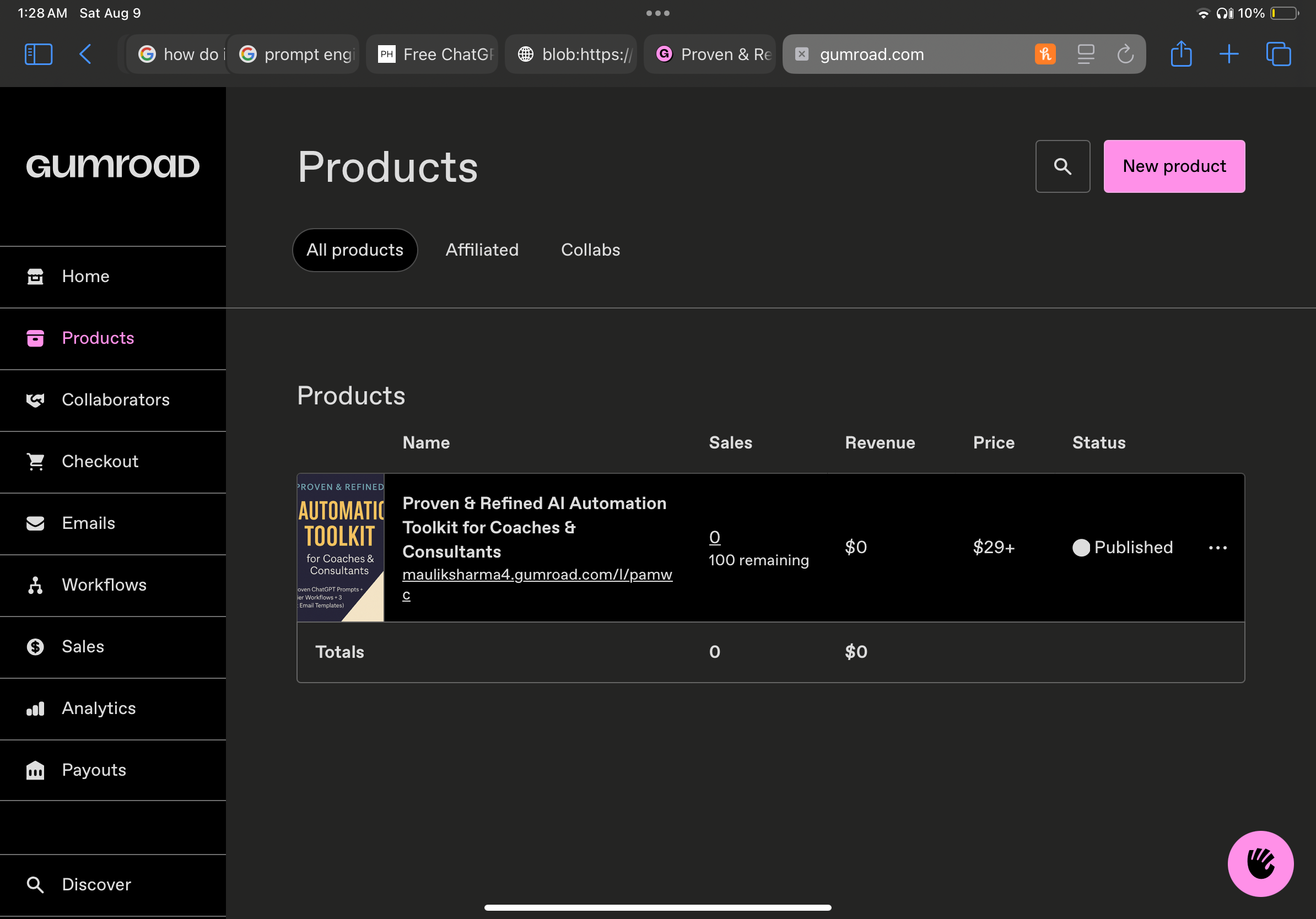This screenshot has width=1316, height=919.
Task: Open the Checkout label in sidebar
Action: (100, 461)
